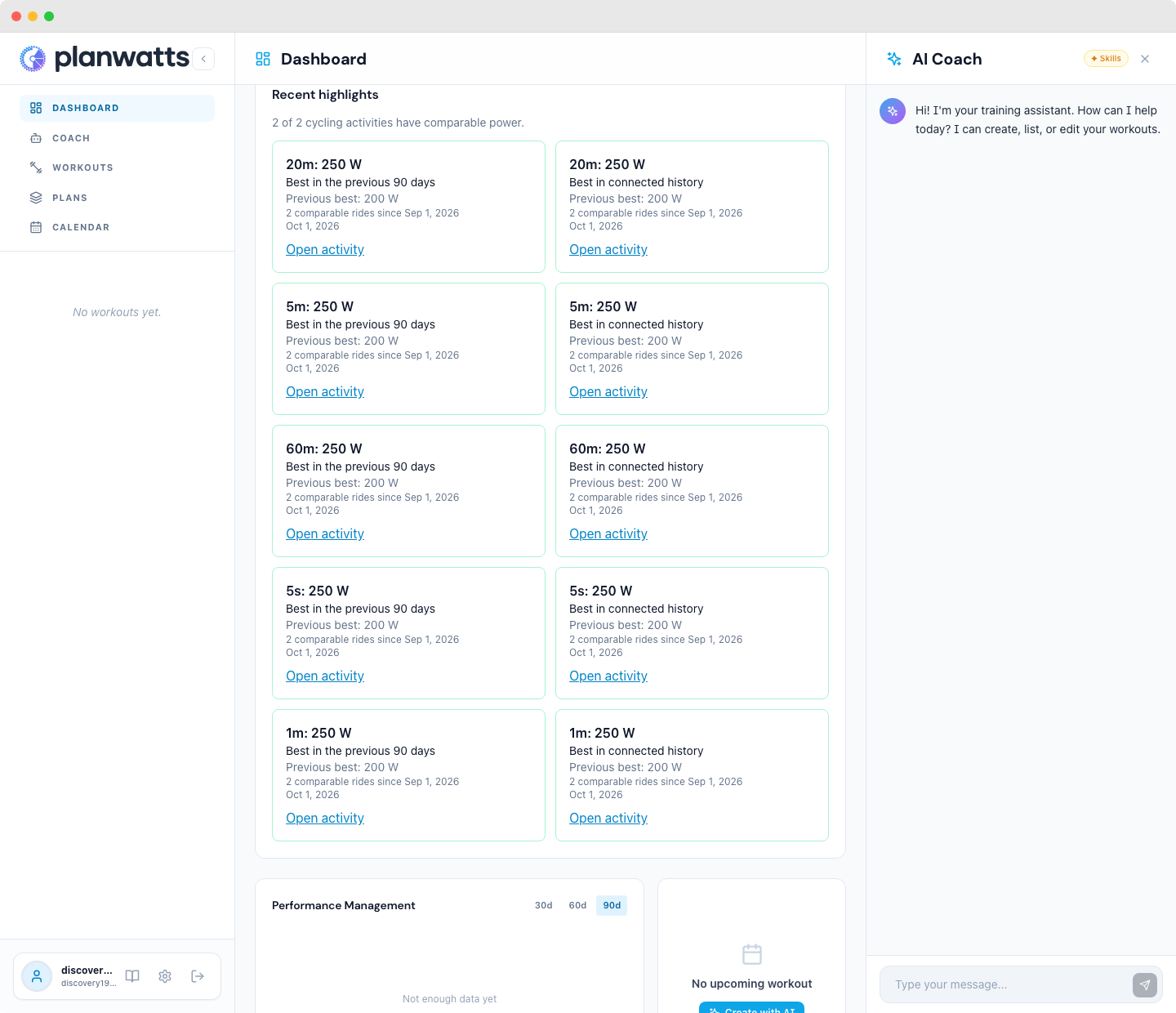Open Plans from the sidebar
This screenshot has width=1176, height=1013.
[117, 198]
